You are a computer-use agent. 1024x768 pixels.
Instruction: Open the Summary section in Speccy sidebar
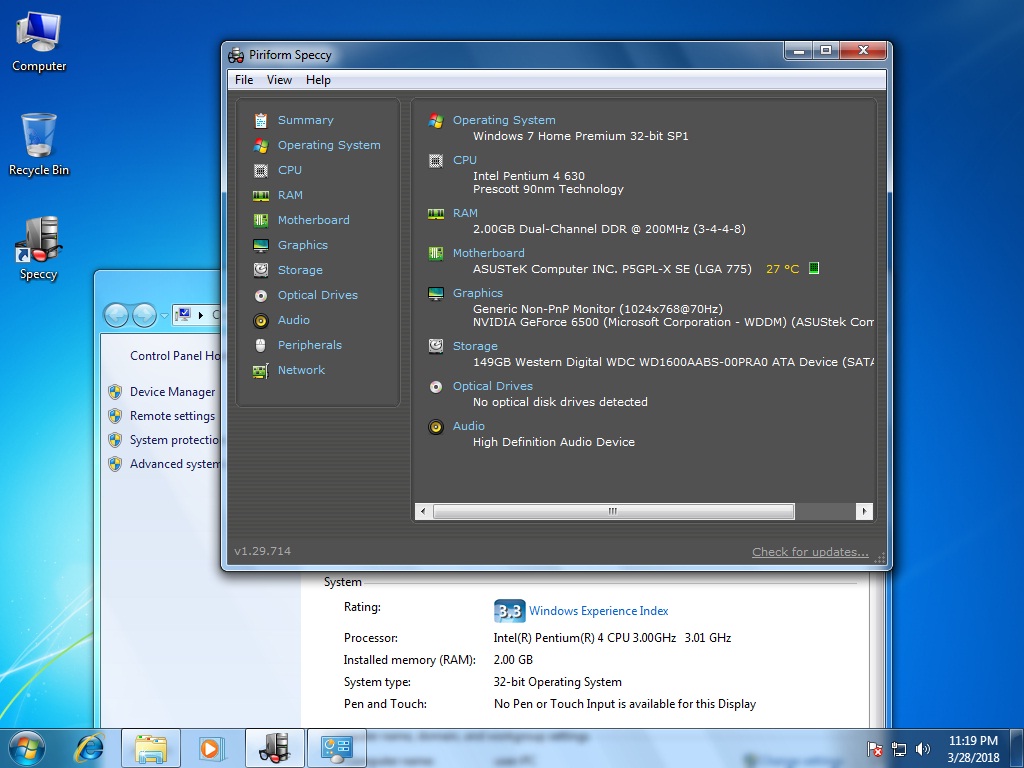pyautogui.click(x=305, y=120)
